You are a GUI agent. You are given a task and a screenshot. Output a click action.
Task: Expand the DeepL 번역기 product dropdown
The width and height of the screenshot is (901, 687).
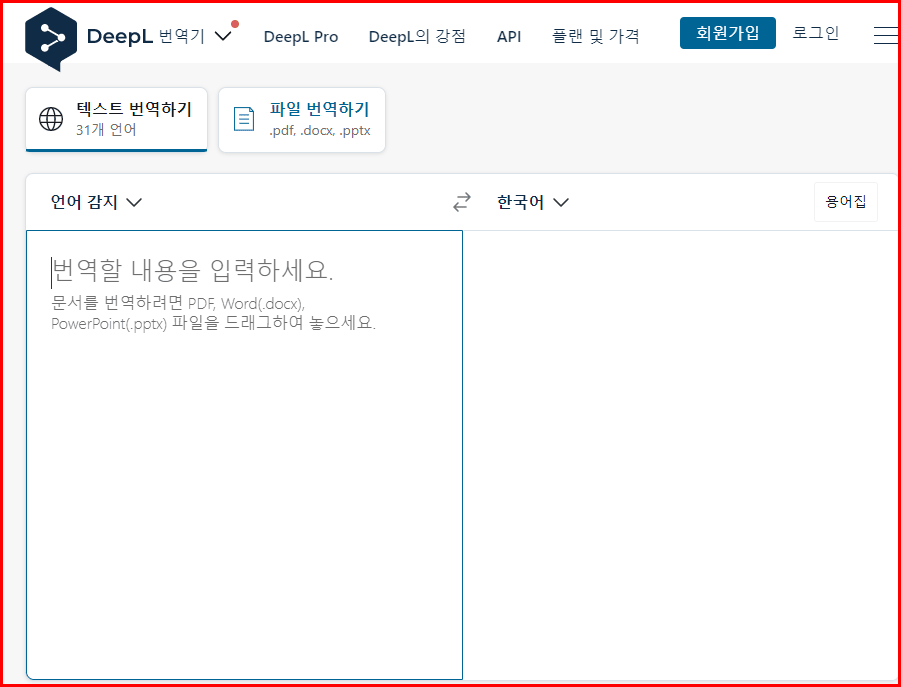[223, 36]
